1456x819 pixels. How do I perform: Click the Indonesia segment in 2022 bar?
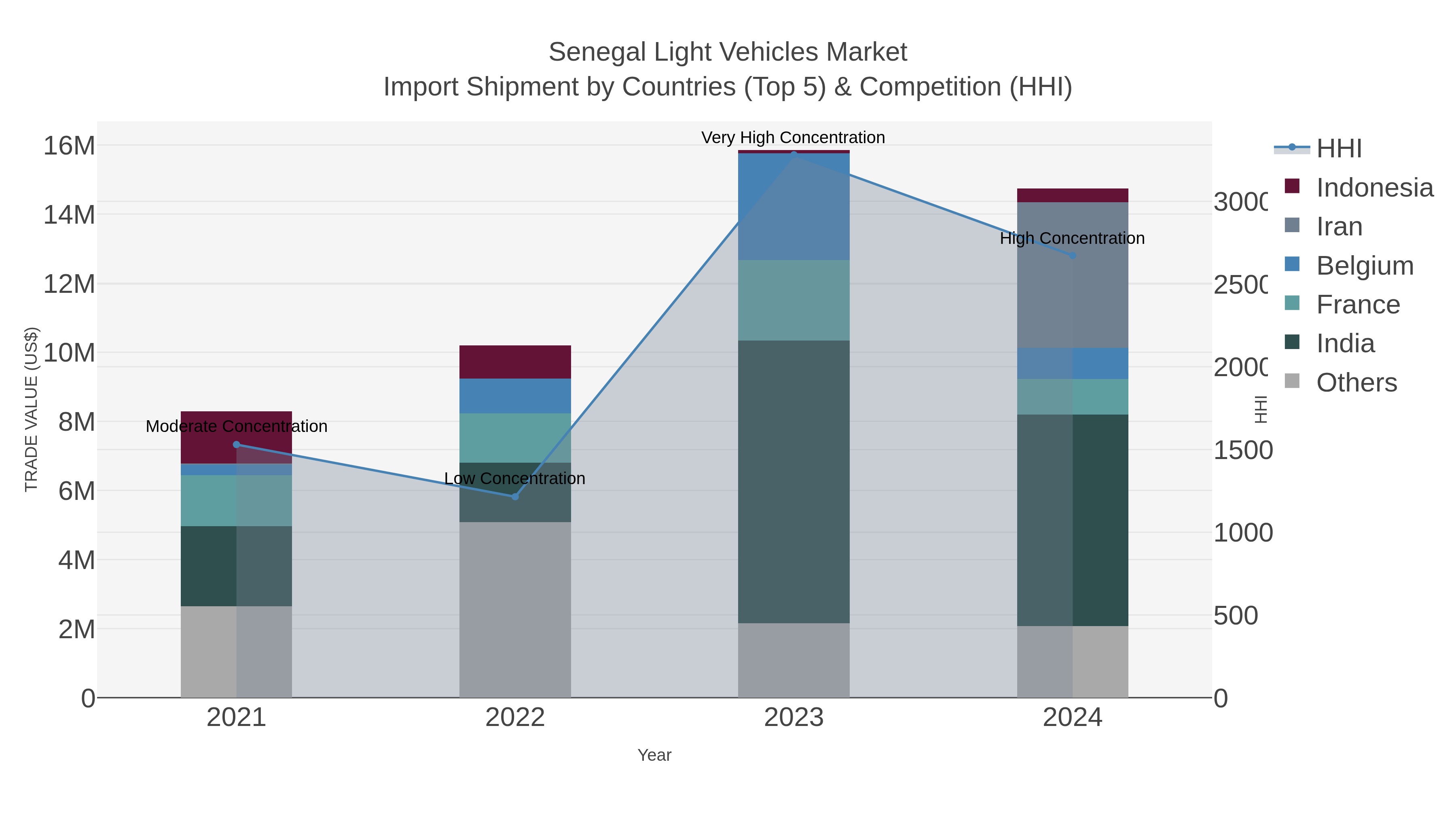[515, 362]
